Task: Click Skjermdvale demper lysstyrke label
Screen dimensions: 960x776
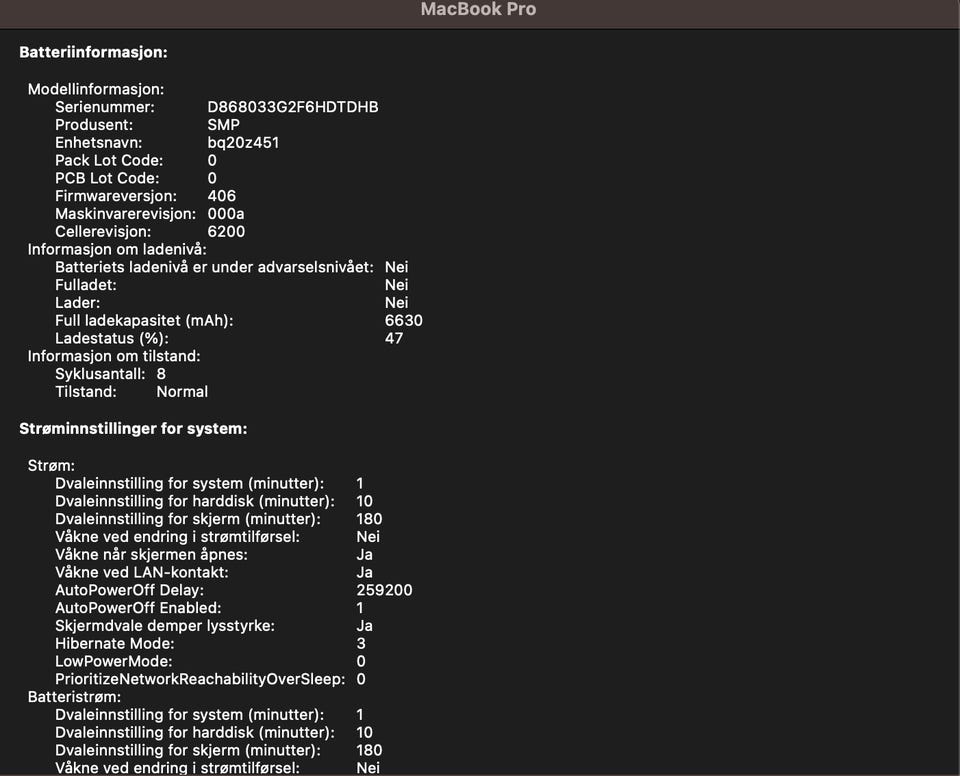Action: pos(165,625)
